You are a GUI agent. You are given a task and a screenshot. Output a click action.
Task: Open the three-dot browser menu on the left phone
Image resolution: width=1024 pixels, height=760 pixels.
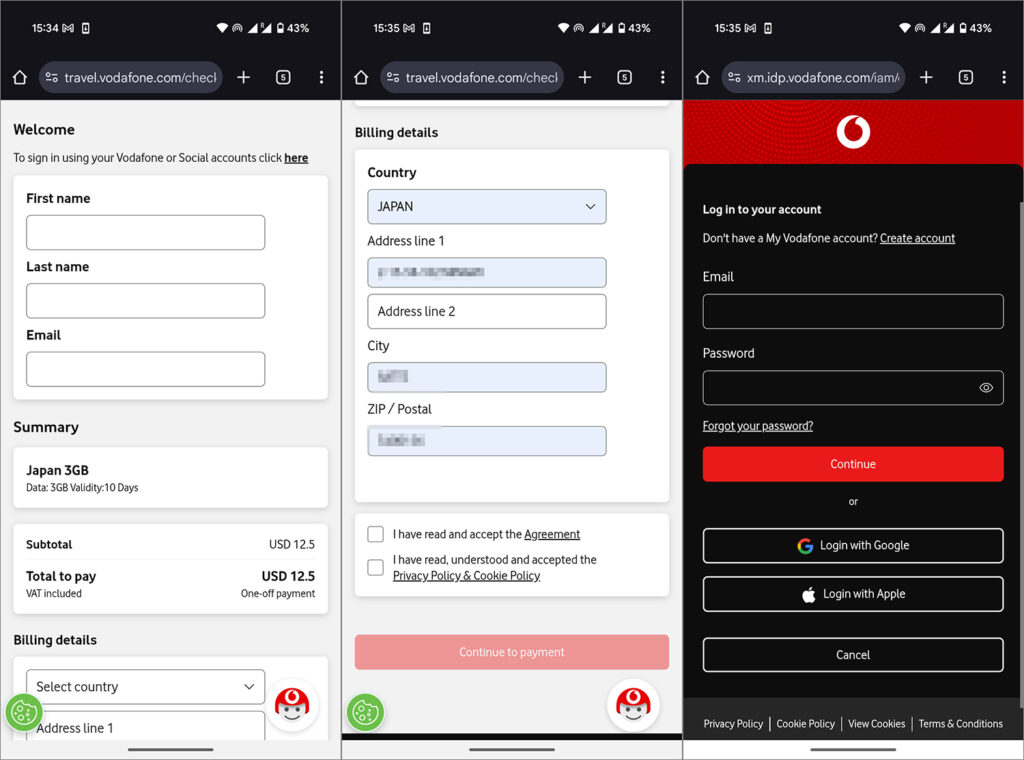(x=321, y=78)
